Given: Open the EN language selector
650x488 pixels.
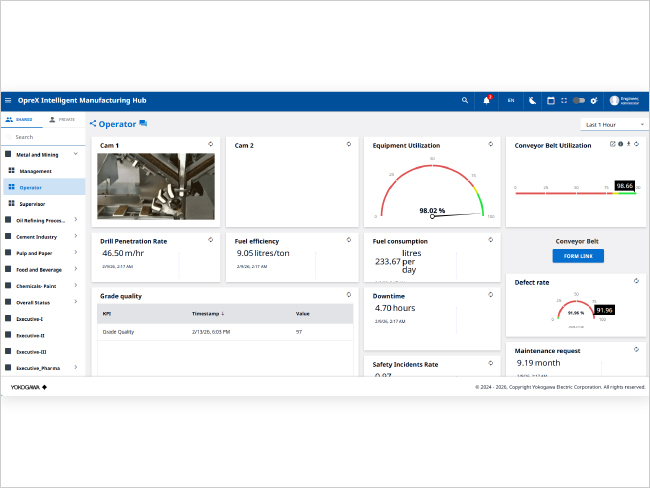Looking at the screenshot, I should [x=511, y=100].
